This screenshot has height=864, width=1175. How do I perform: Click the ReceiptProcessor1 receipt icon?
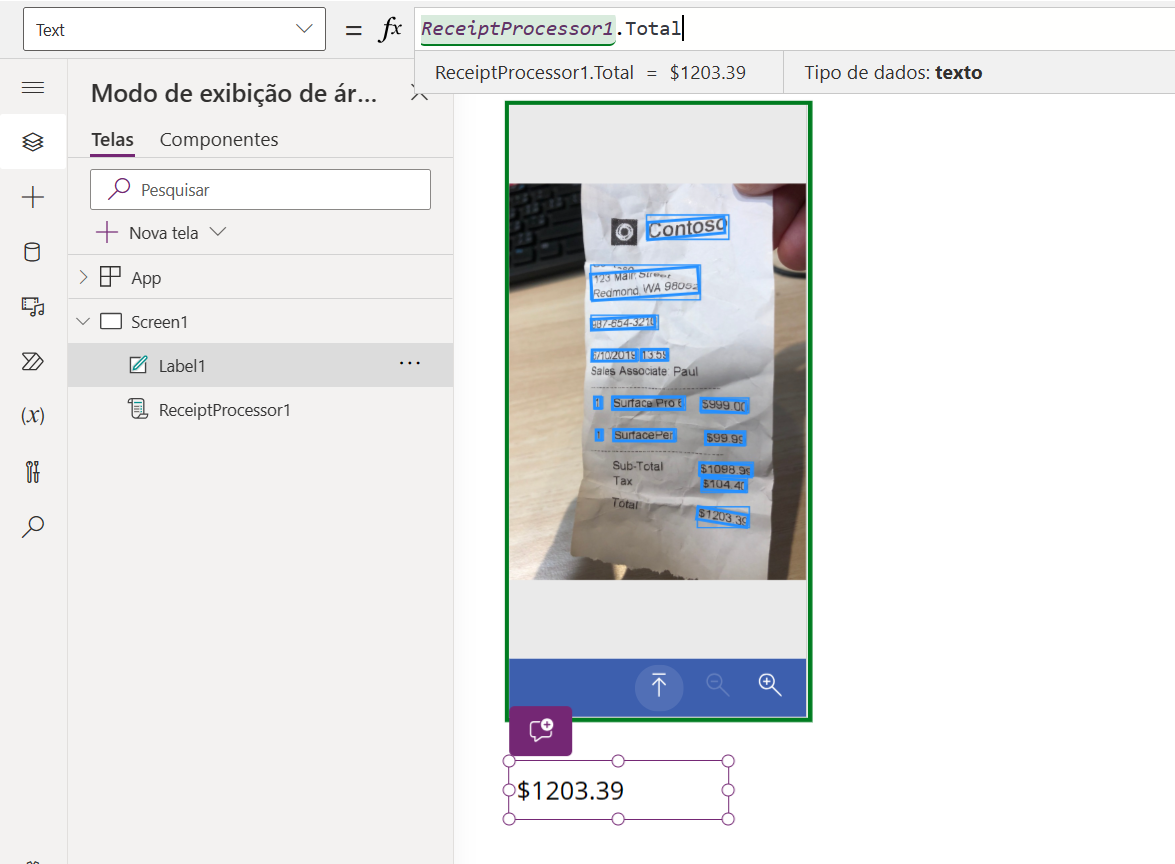pyautogui.click(x=138, y=409)
